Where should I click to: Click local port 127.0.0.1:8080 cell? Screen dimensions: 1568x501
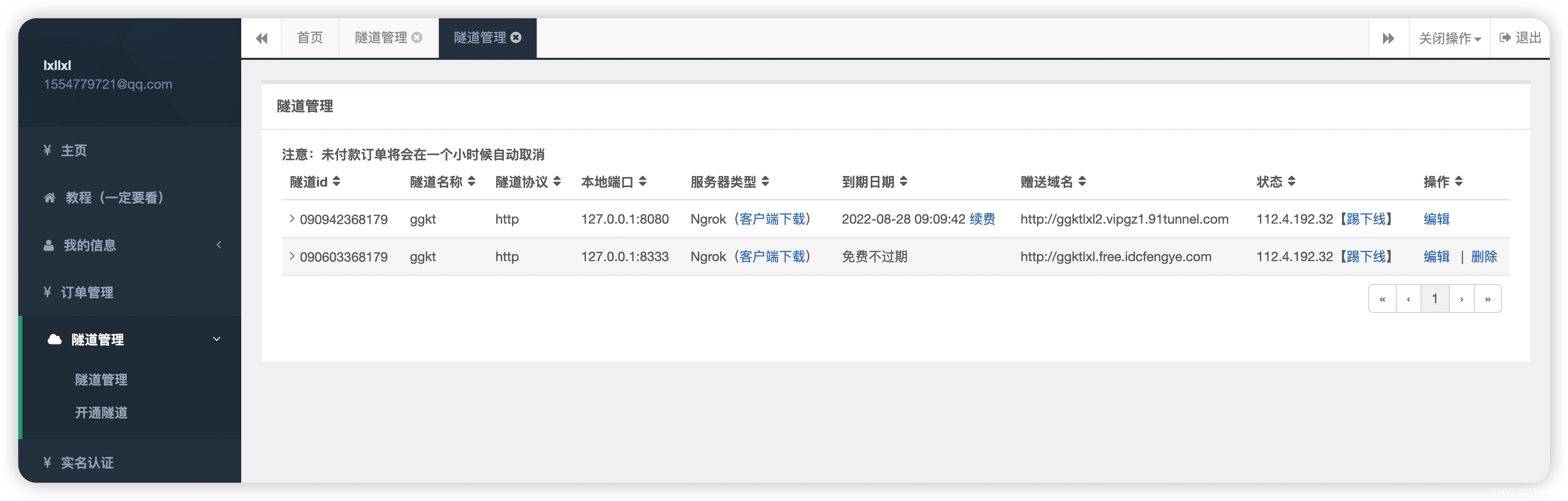click(x=624, y=219)
